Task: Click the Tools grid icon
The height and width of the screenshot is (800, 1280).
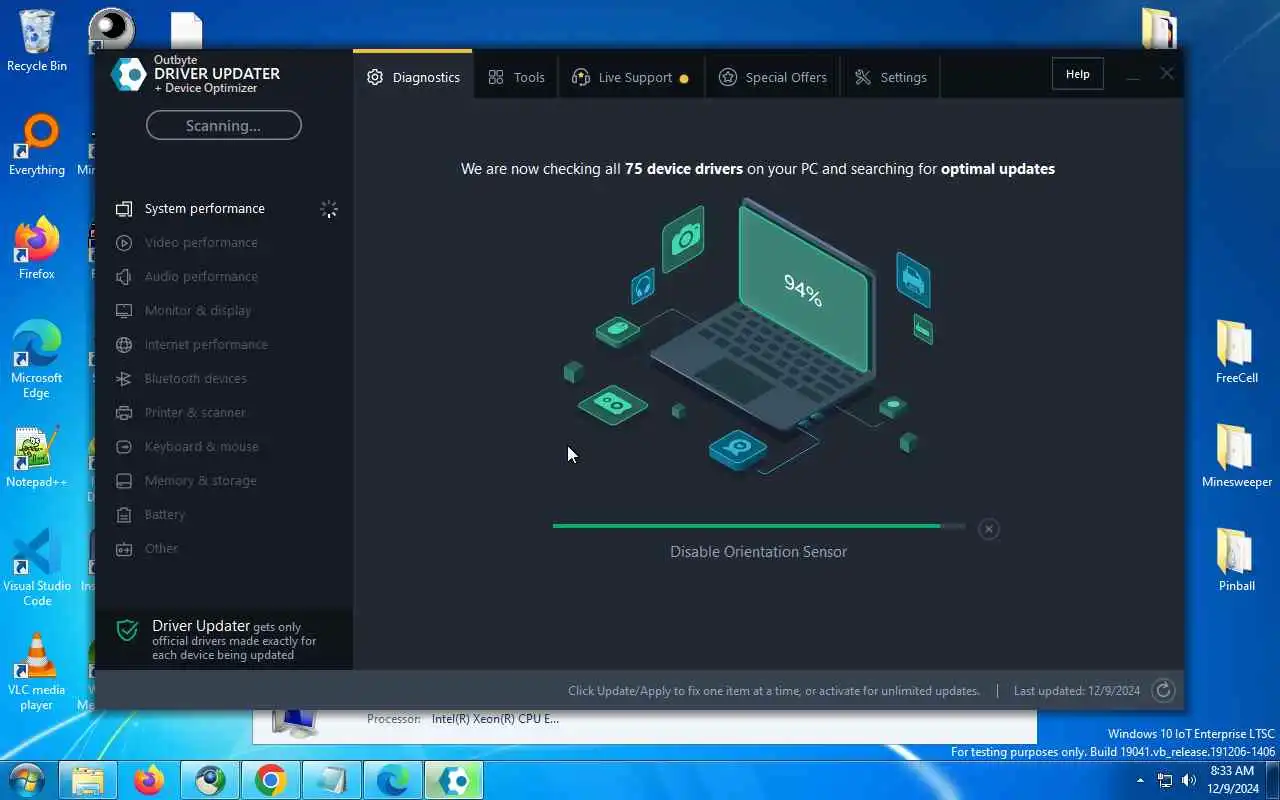Action: [496, 77]
